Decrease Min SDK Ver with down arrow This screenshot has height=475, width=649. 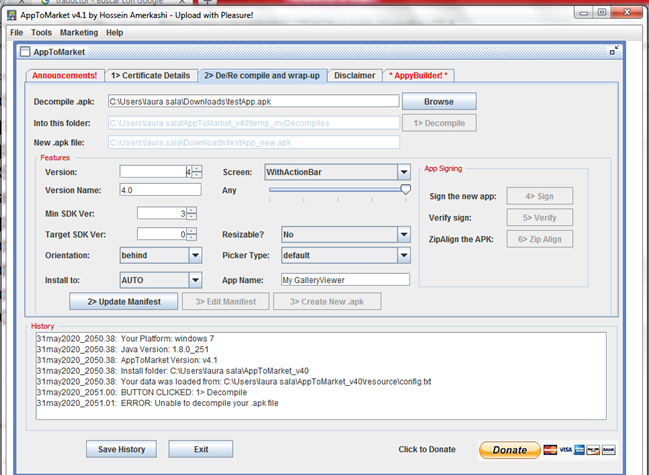point(191,216)
